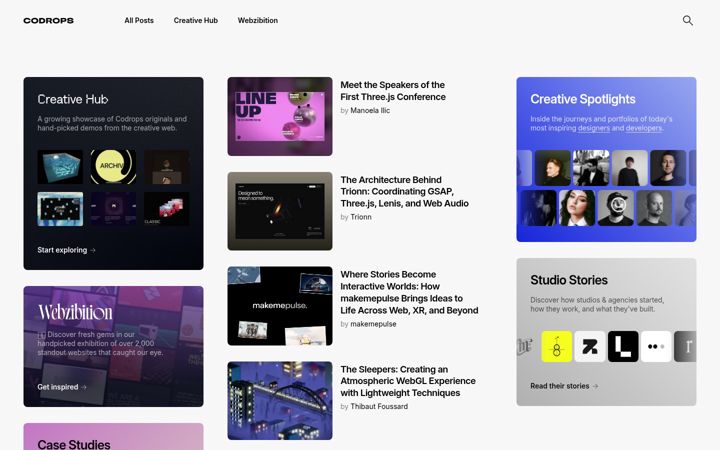Open the yellow ARCHIV demo thumbnail
This screenshot has height=450, width=720.
click(113, 167)
